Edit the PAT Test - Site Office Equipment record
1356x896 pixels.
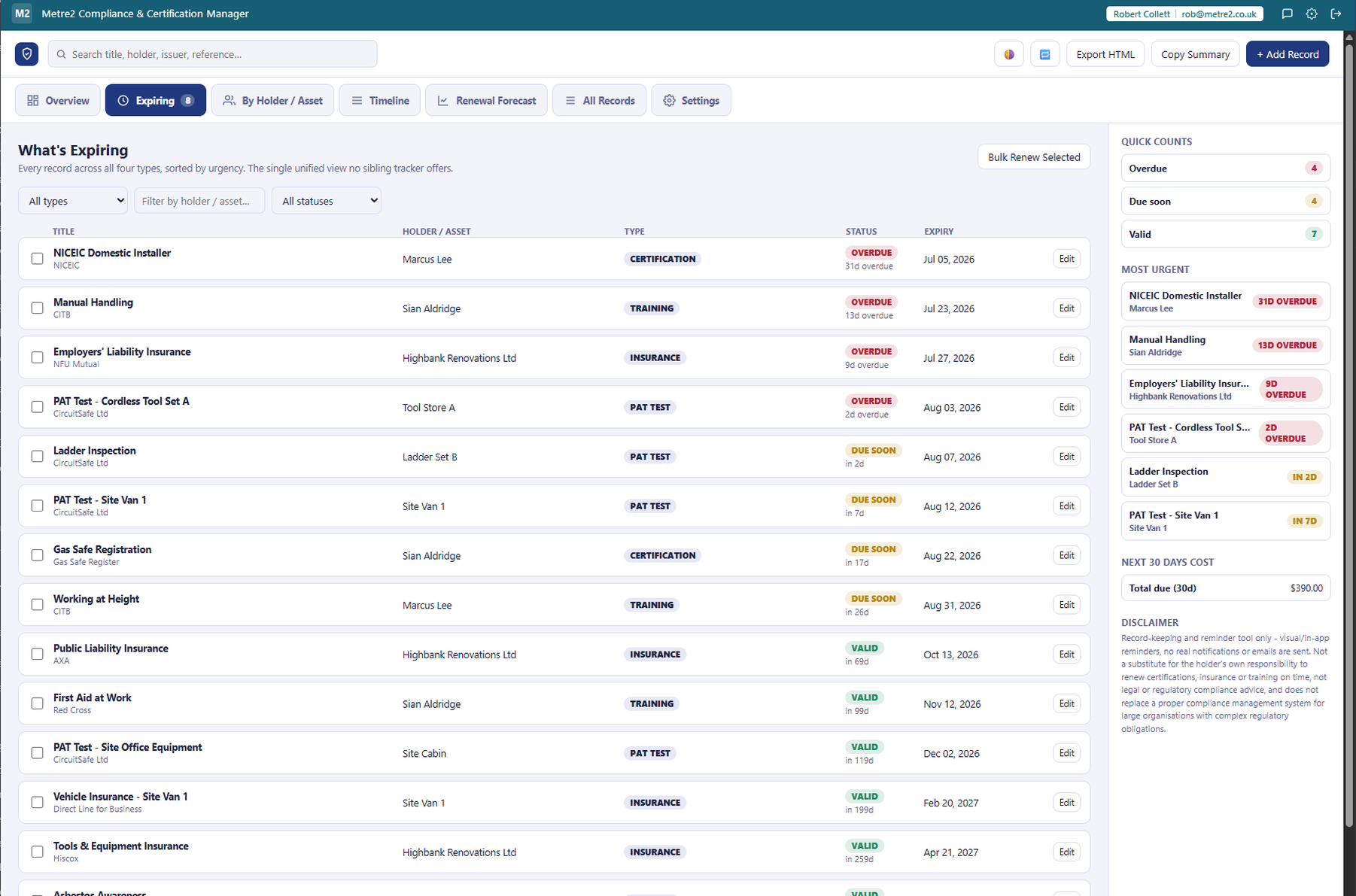pyautogui.click(x=1066, y=753)
